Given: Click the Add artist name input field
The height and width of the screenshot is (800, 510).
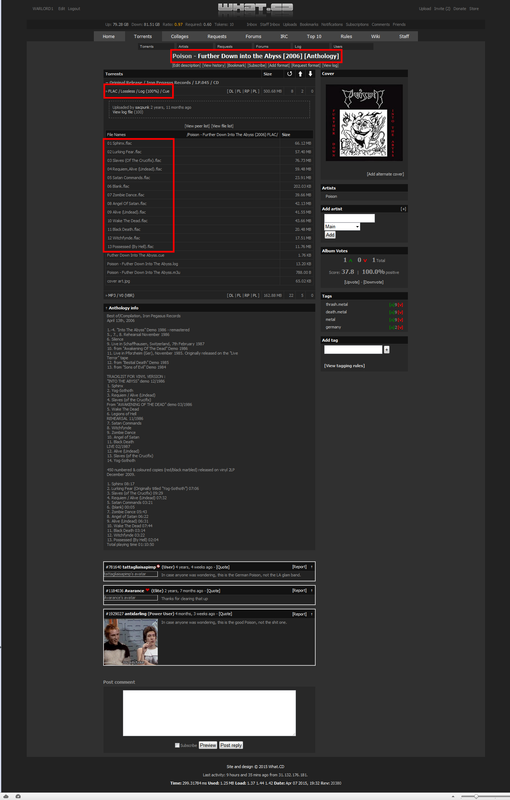Looking at the screenshot, I should coord(349,218).
